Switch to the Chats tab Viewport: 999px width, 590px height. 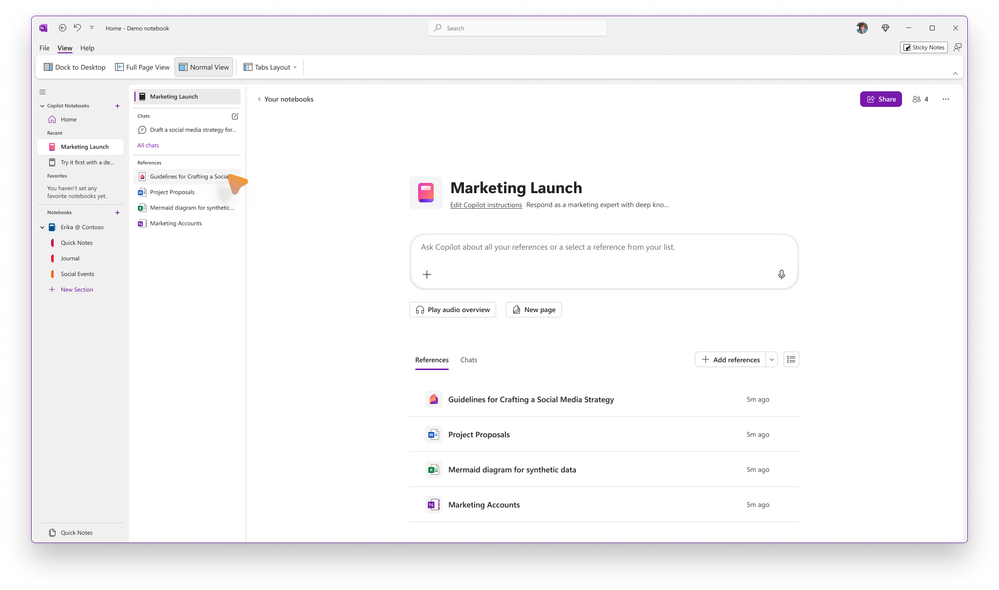tap(468, 360)
